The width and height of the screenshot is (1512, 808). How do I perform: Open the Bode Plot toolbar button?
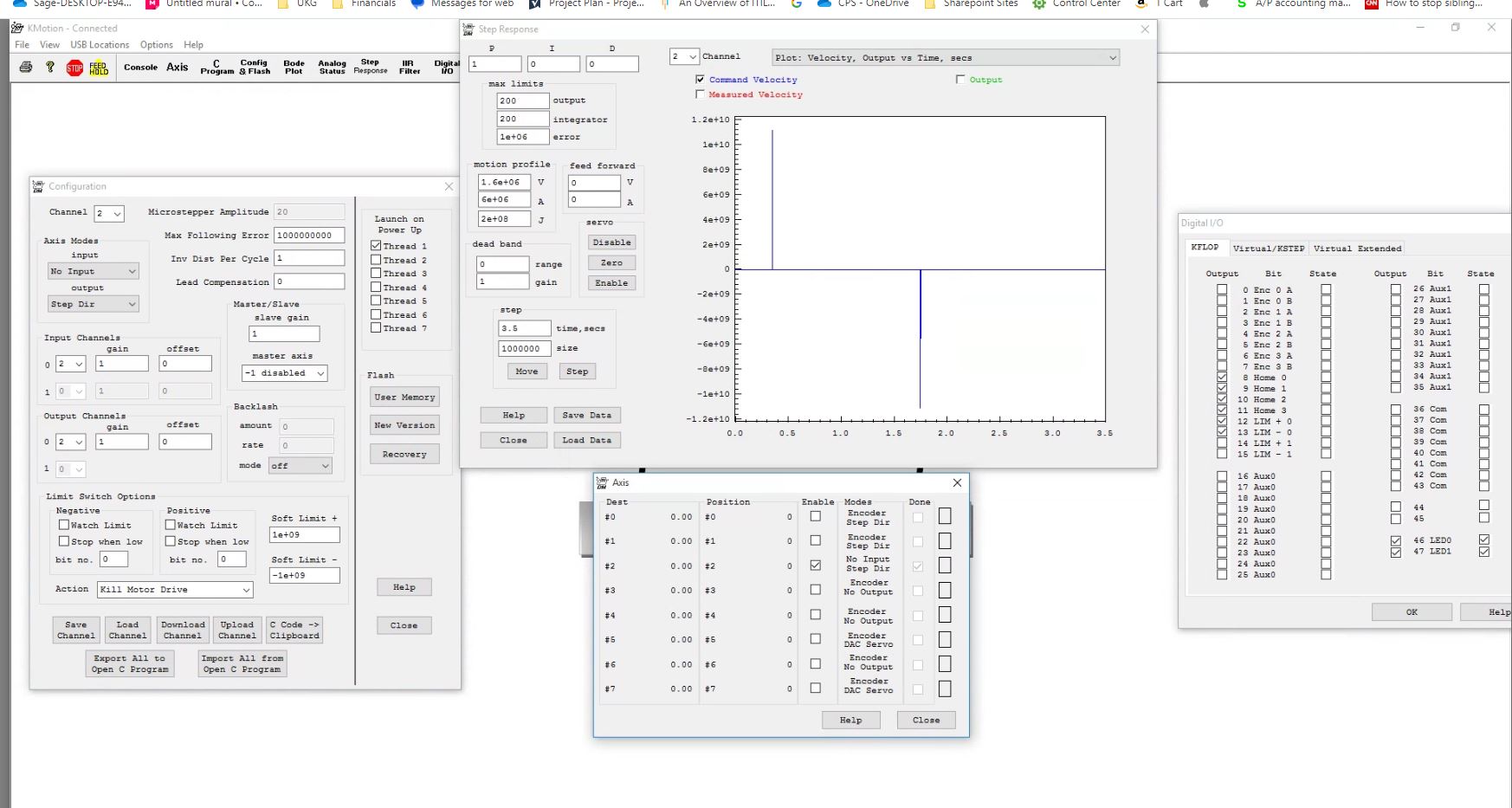(x=294, y=68)
